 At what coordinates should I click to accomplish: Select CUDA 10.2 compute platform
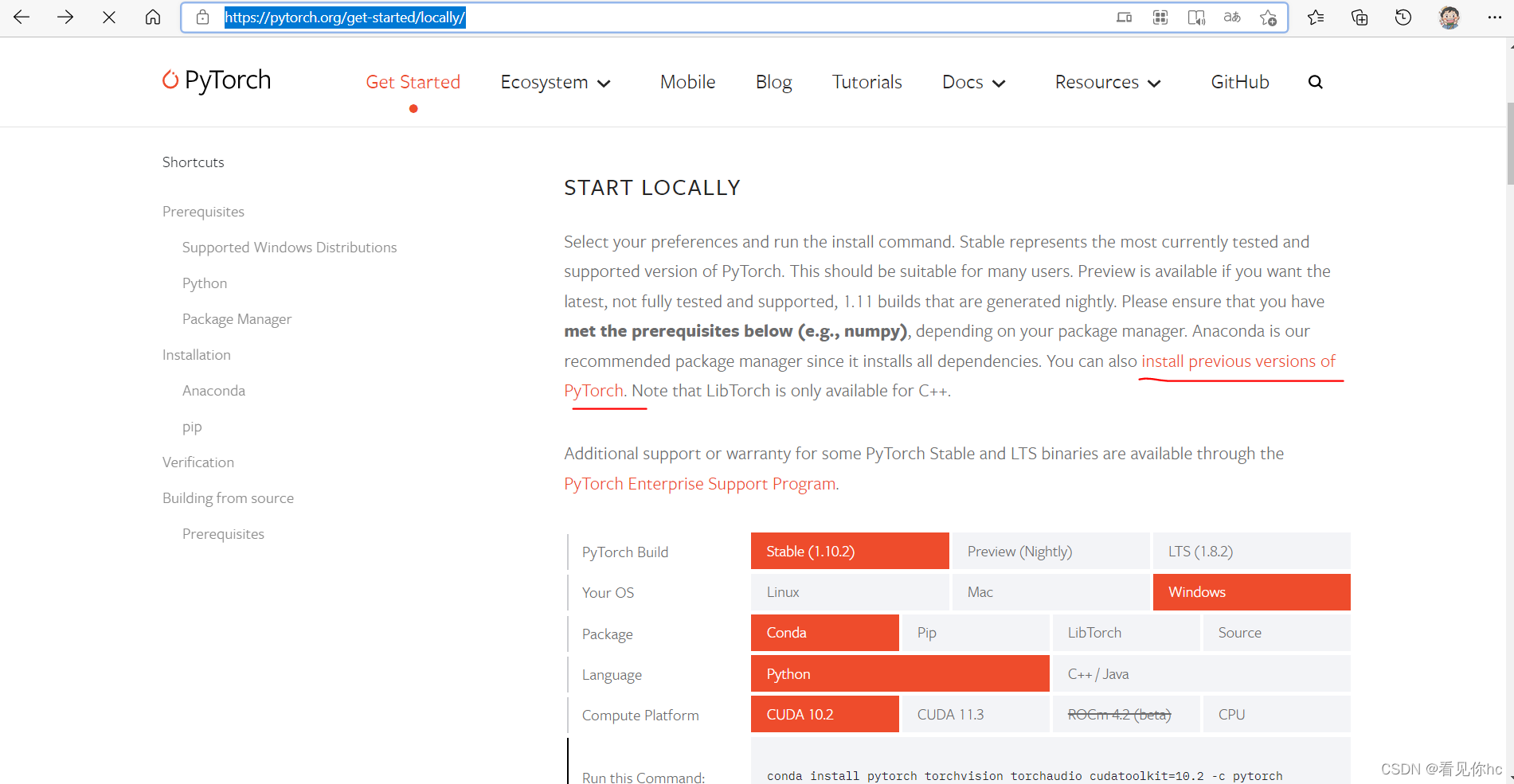pos(824,714)
